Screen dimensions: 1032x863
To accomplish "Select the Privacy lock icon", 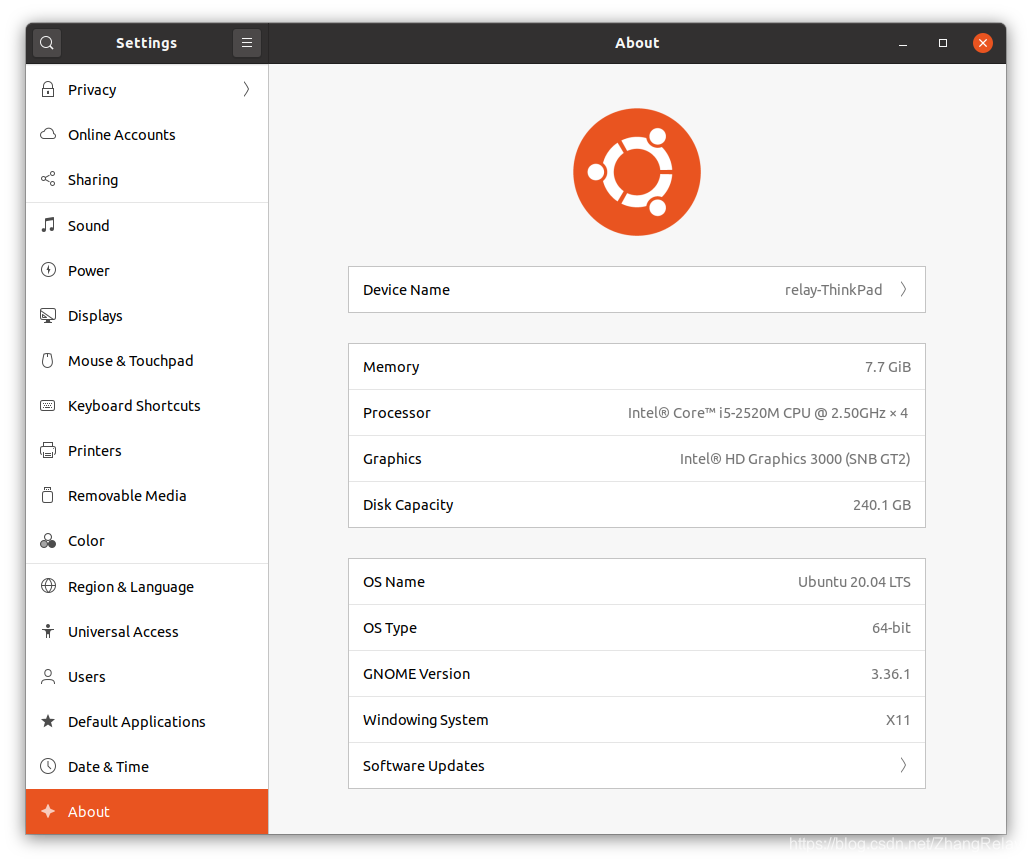I will [47, 89].
